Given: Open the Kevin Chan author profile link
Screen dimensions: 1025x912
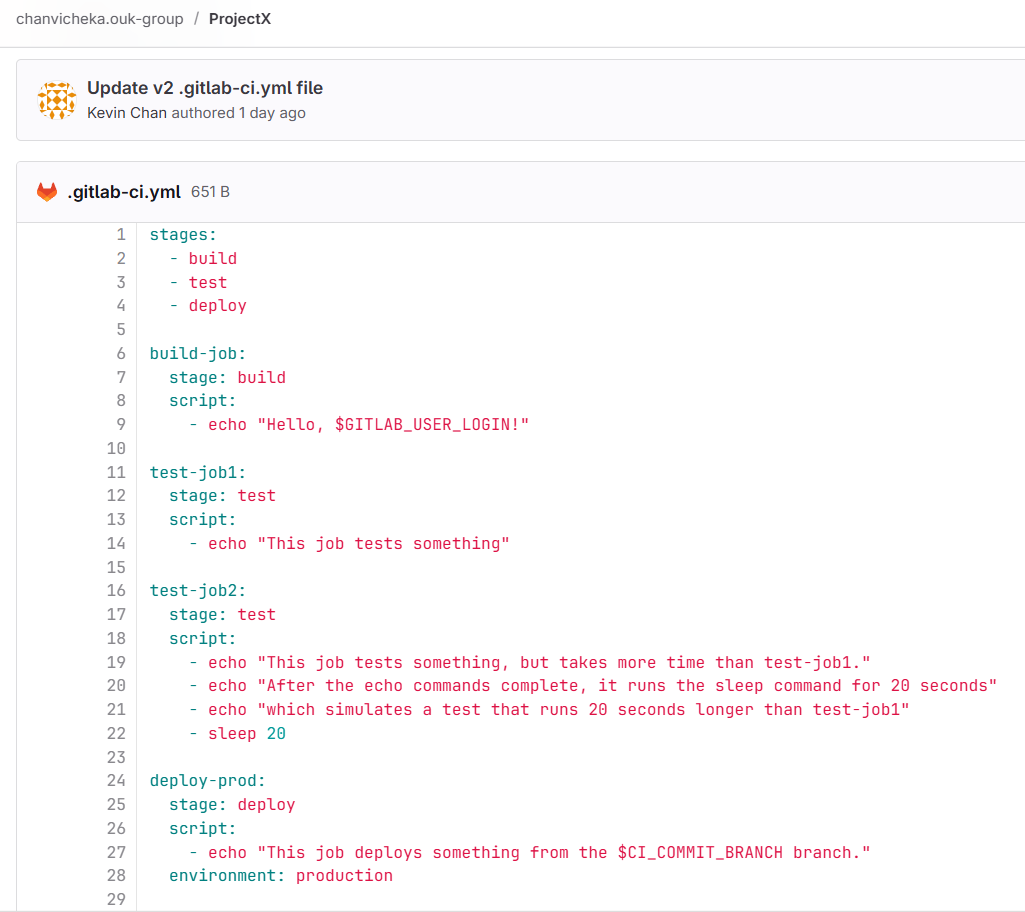Looking at the screenshot, I should [127, 113].
